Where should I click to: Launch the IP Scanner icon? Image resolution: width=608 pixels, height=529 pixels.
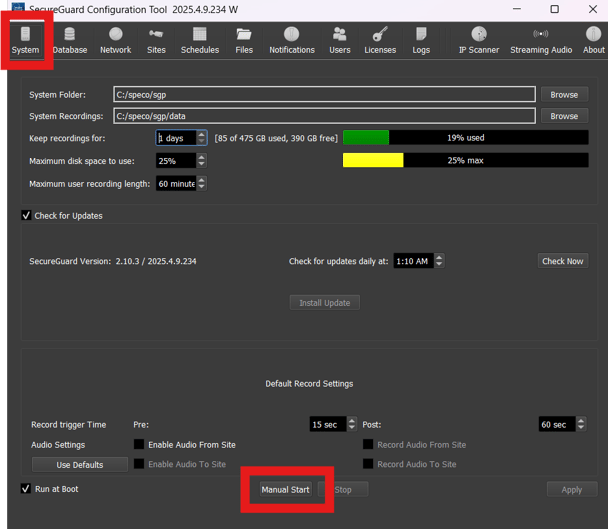click(479, 34)
